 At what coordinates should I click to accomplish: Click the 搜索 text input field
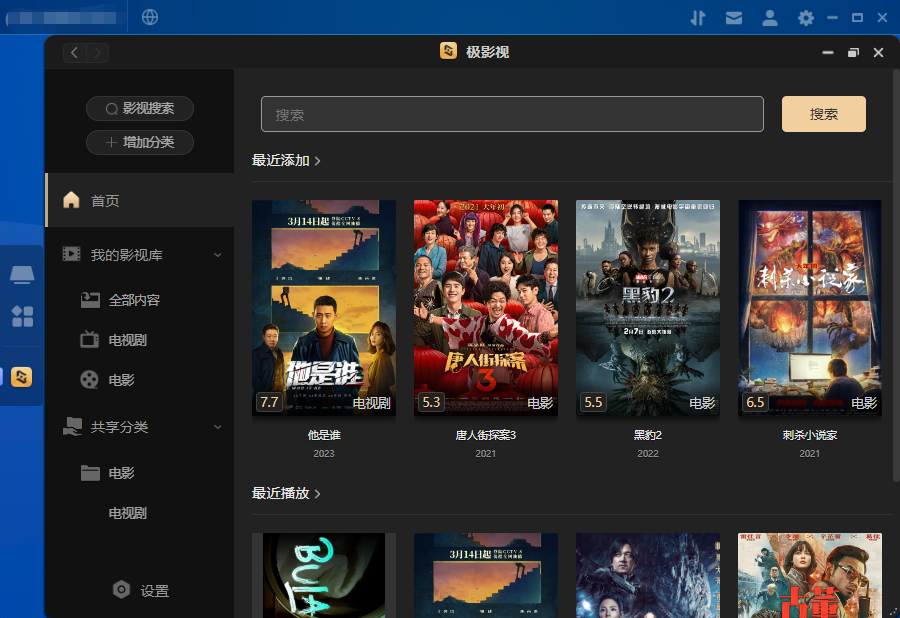(x=512, y=114)
